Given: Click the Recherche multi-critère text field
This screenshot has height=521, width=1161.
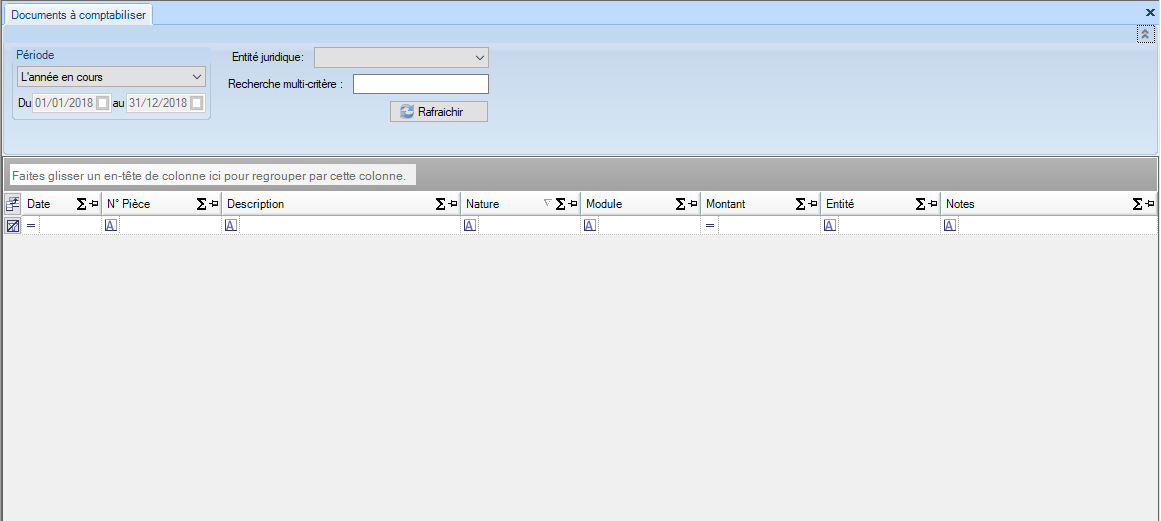Looking at the screenshot, I should (x=420, y=84).
